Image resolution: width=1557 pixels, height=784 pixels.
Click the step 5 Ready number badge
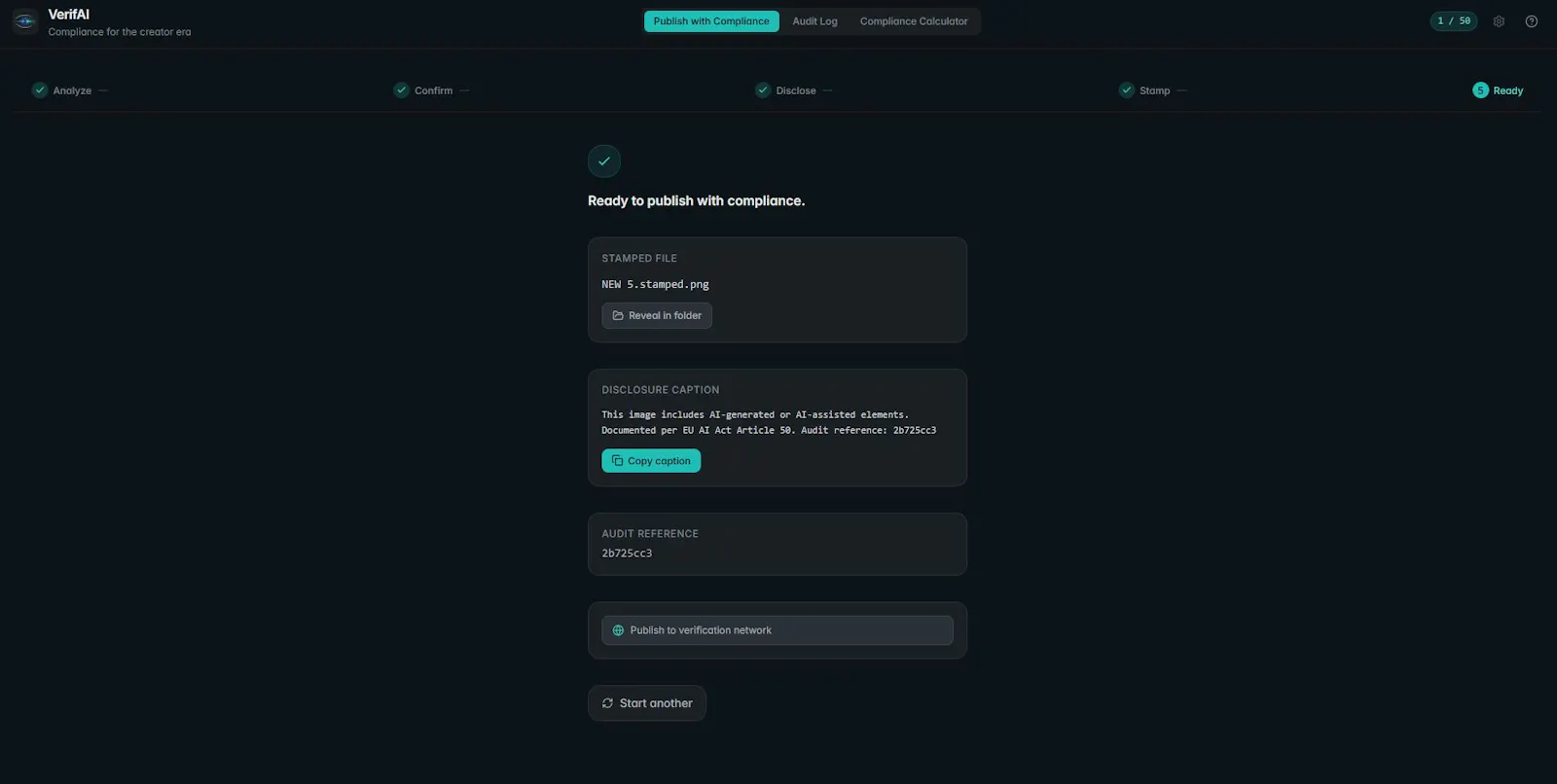(x=1480, y=90)
